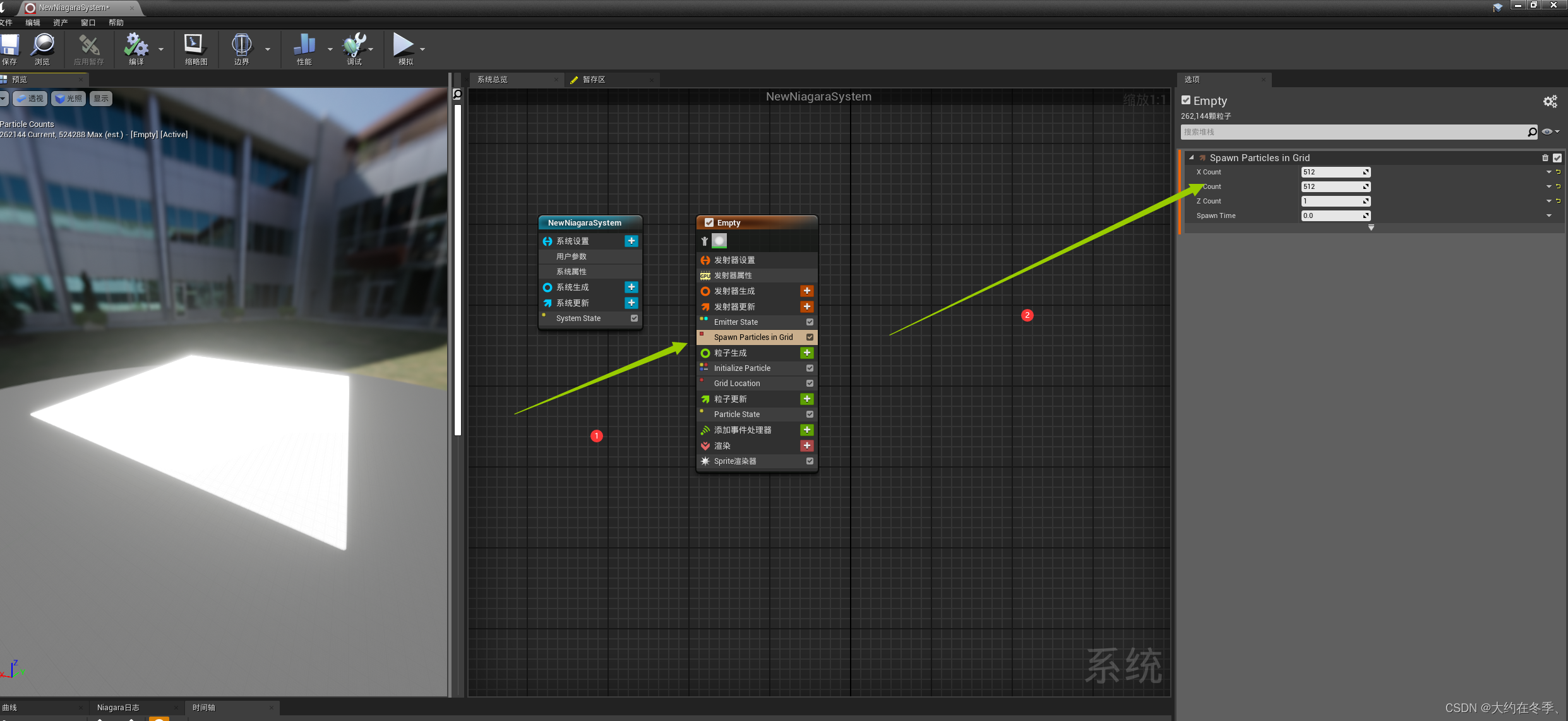Open the X Count value dropdown arrow

(x=1548, y=172)
